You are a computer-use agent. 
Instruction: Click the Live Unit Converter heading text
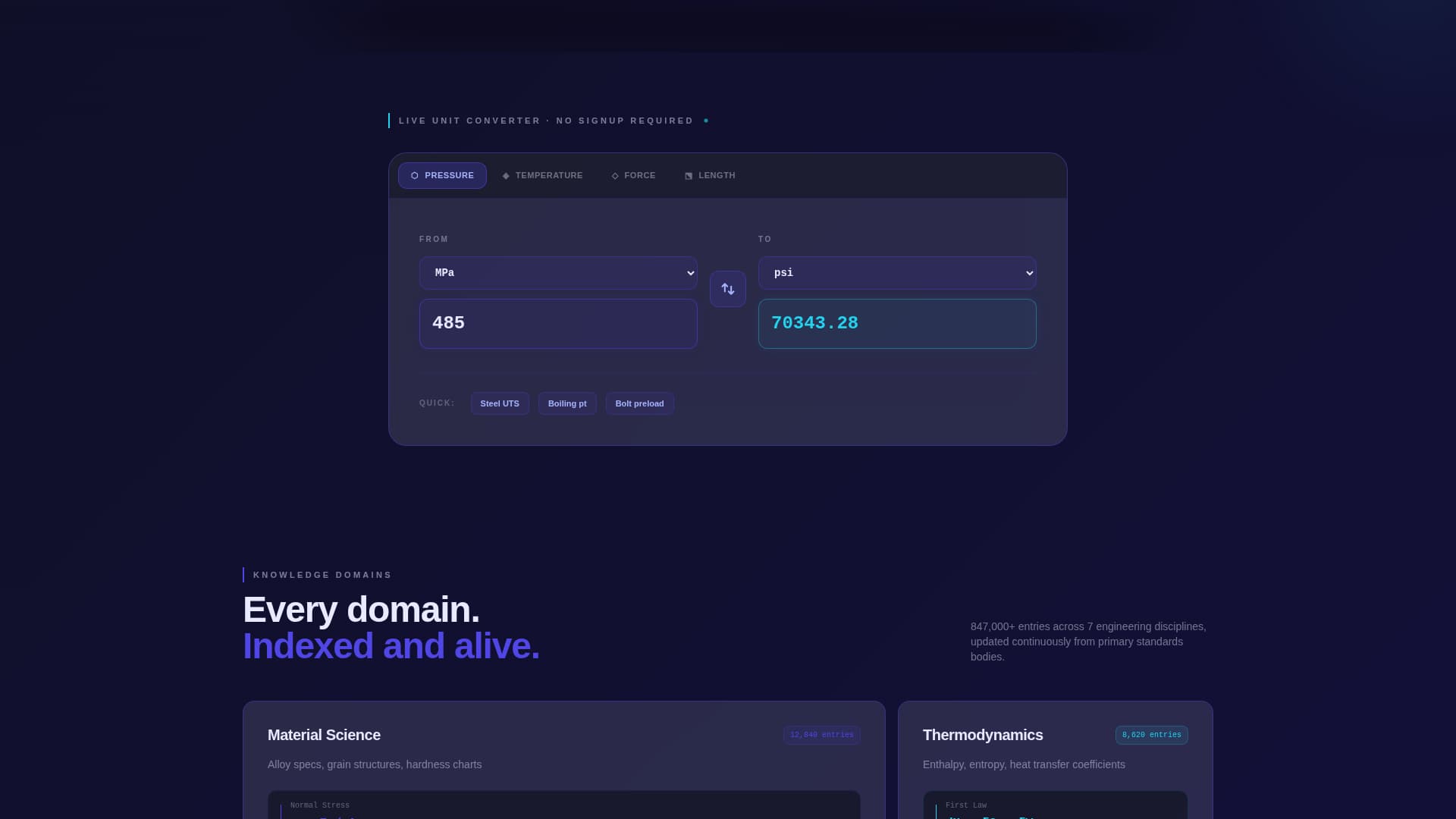coord(546,121)
